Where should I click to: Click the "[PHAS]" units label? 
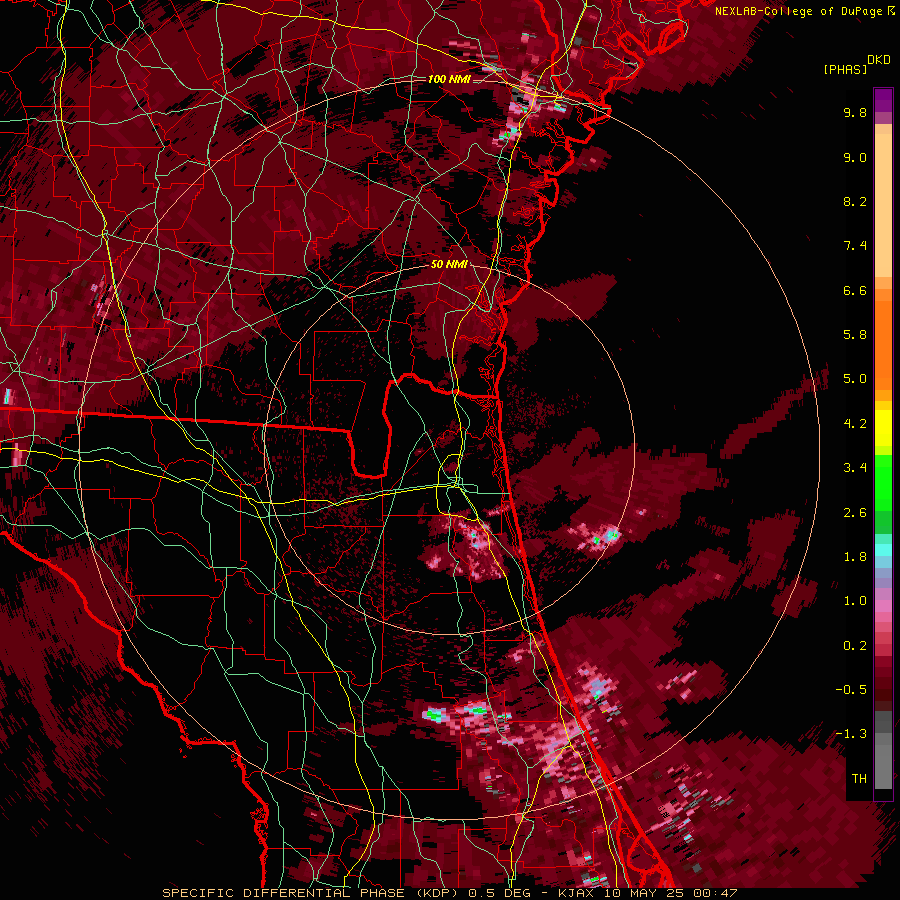tap(845, 70)
